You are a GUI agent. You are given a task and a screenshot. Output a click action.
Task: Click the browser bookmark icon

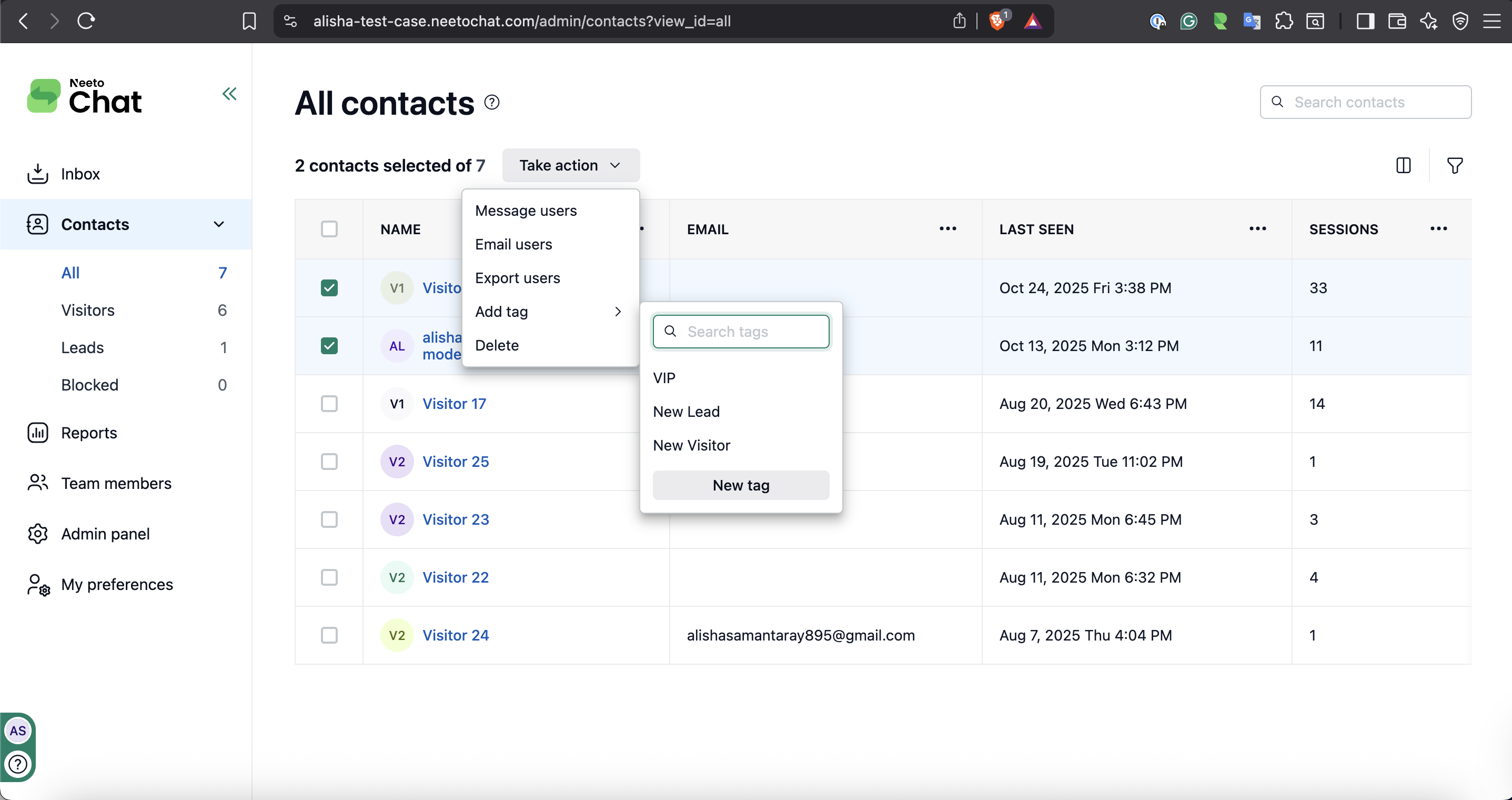(x=249, y=22)
